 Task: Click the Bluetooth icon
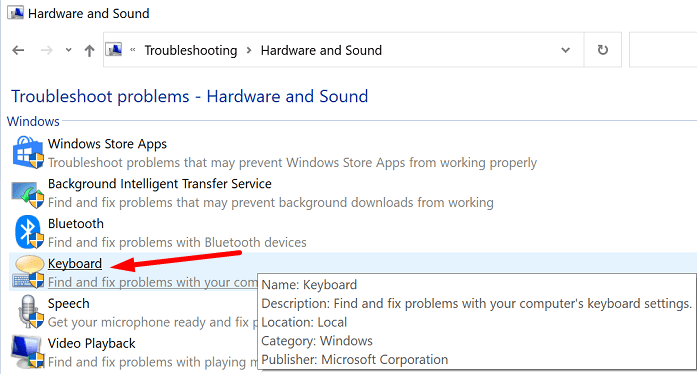[29, 232]
